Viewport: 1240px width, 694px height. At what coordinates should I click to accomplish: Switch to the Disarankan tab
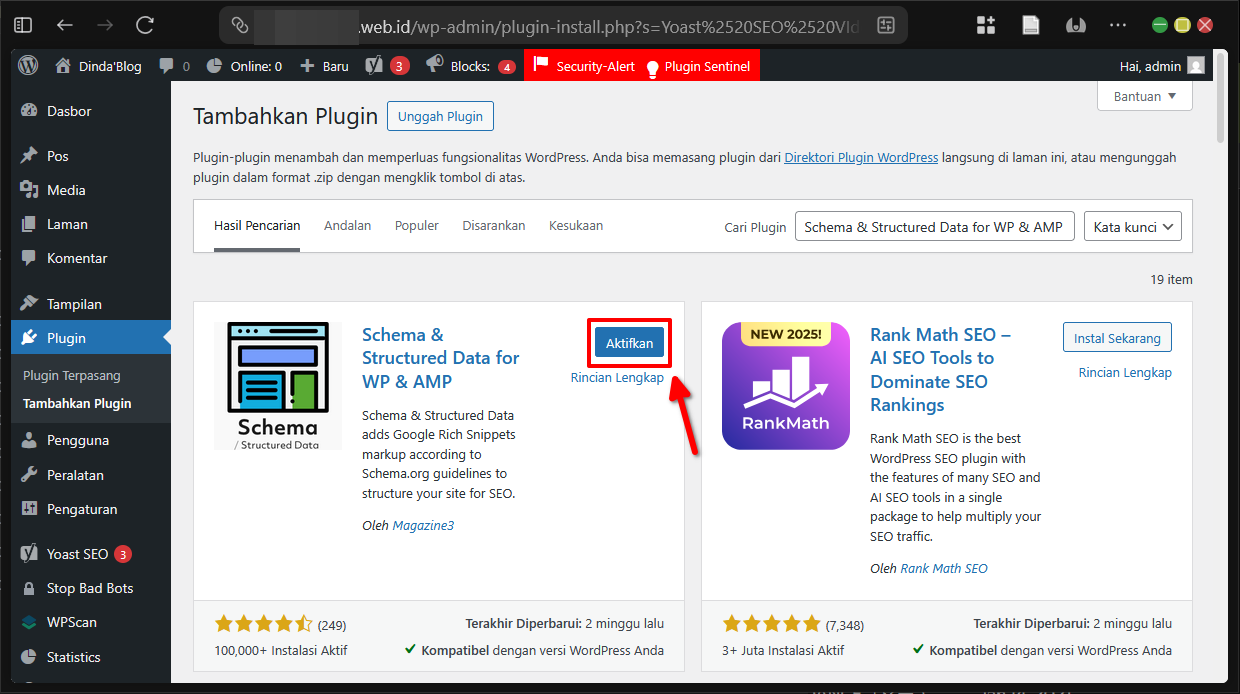click(x=493, y=226)
